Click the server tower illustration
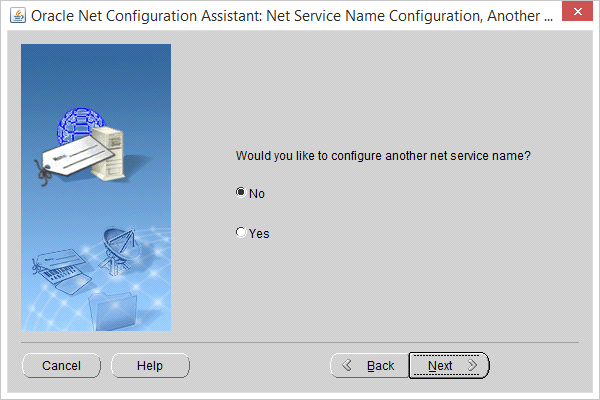The height and width of the screenshot is (400, 600). [x=108, y=153]
